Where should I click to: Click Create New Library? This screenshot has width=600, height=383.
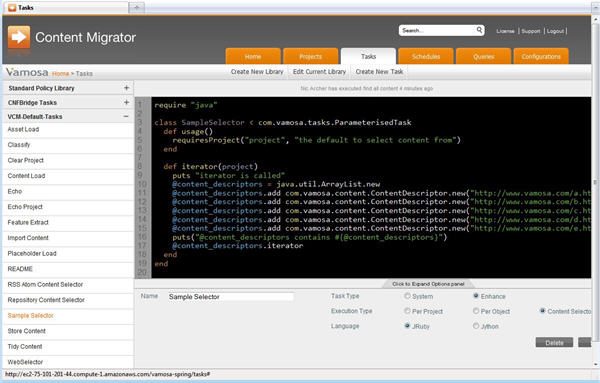pyautogui.click(x=257, y=72)
